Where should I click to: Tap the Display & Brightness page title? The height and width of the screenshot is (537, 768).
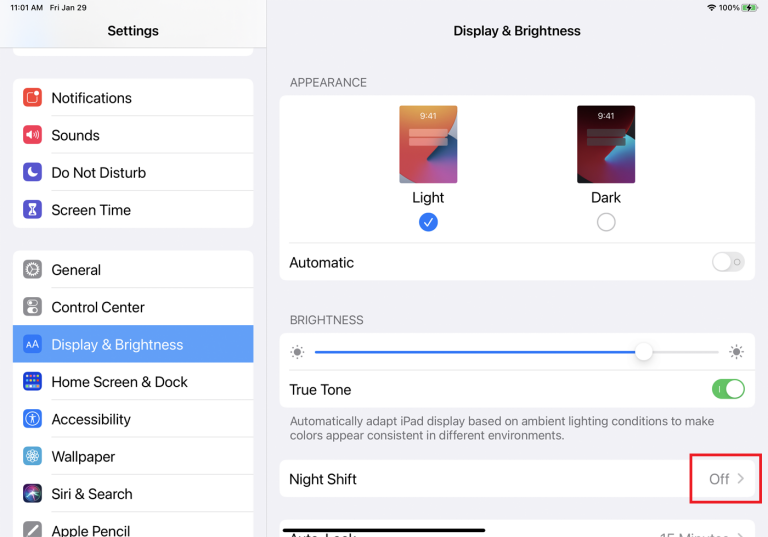tap(517, 31)
